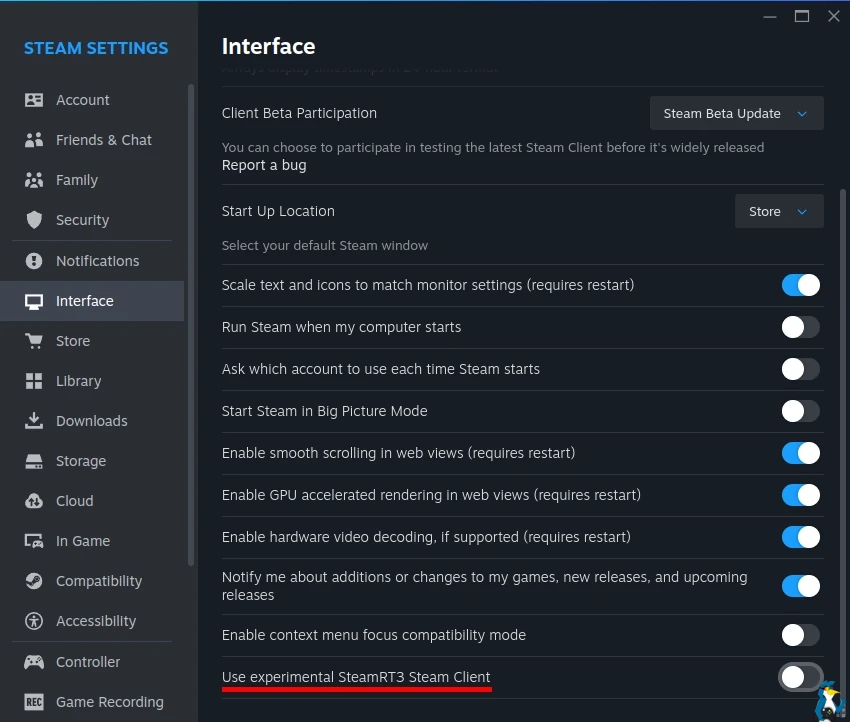Click the Security shield icon
850x722 pixels.
34,220
